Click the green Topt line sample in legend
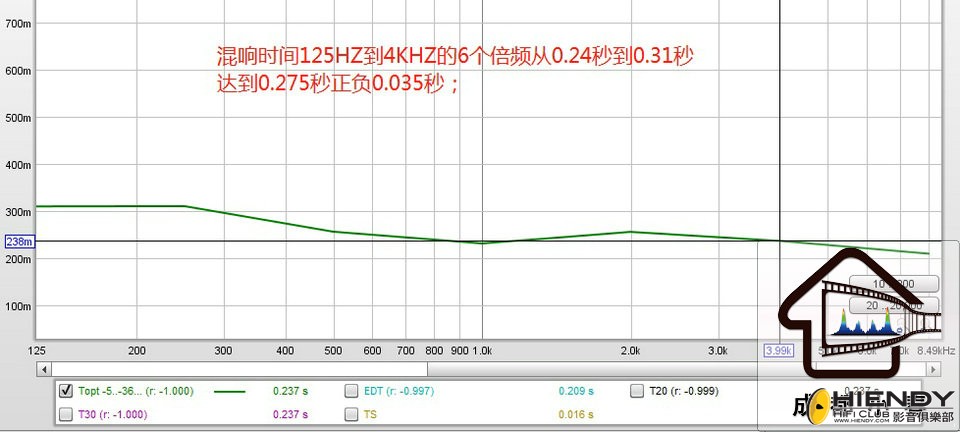960x432 pixels. [x=230, y=391]
